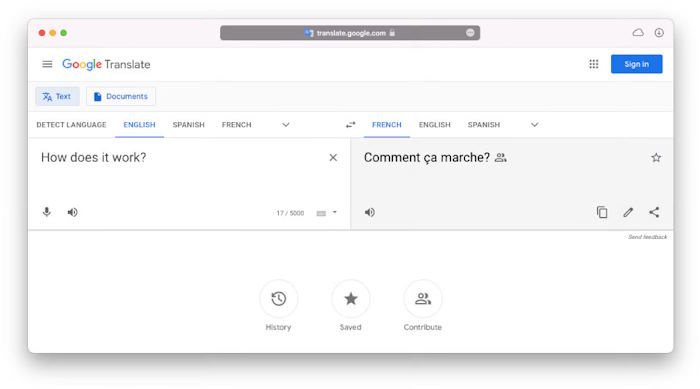Select English as target language
Viewport: 700px width, 389px height.
click(434, 125)
